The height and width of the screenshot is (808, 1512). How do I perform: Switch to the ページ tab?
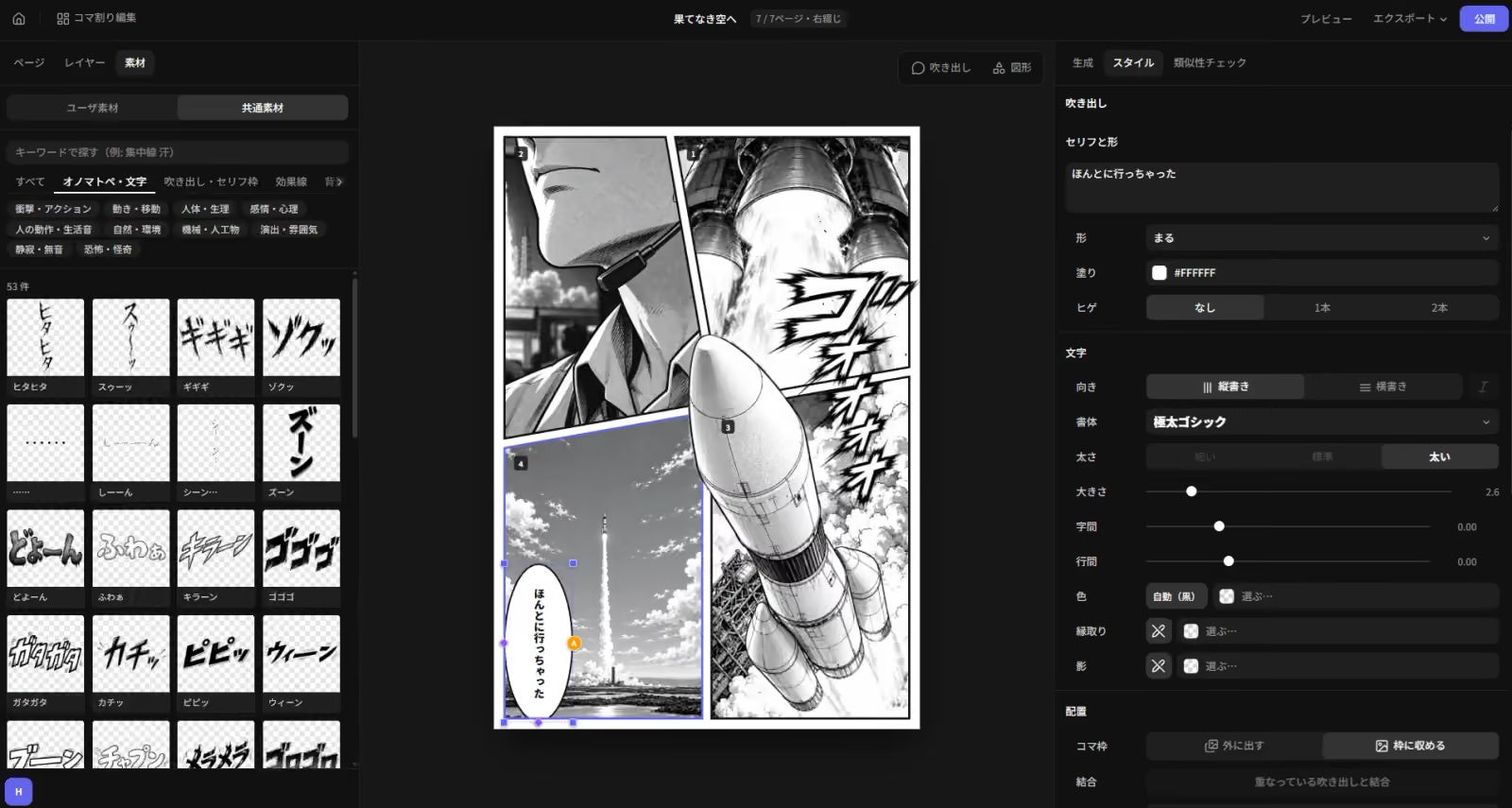29,62
